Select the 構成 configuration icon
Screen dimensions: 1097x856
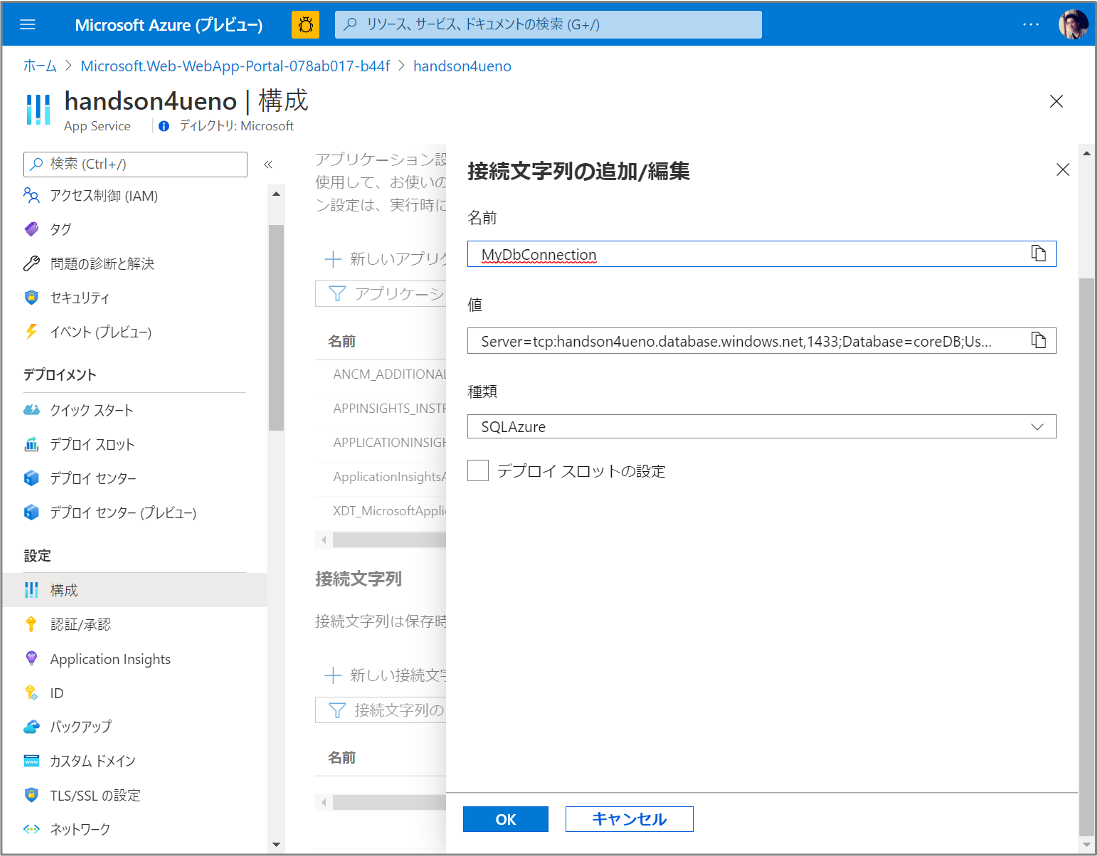tap(31, 590)
